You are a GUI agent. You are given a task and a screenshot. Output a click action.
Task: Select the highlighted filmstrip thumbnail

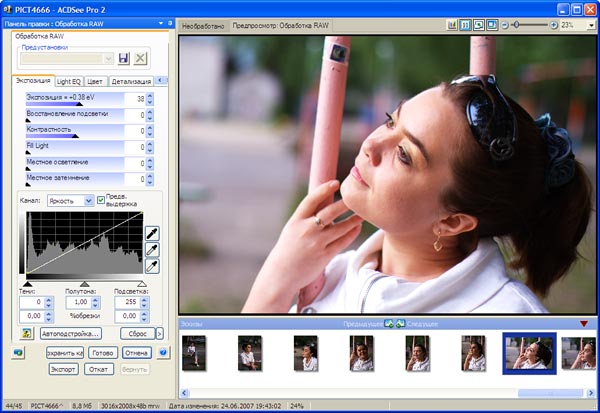click(528, 354)
